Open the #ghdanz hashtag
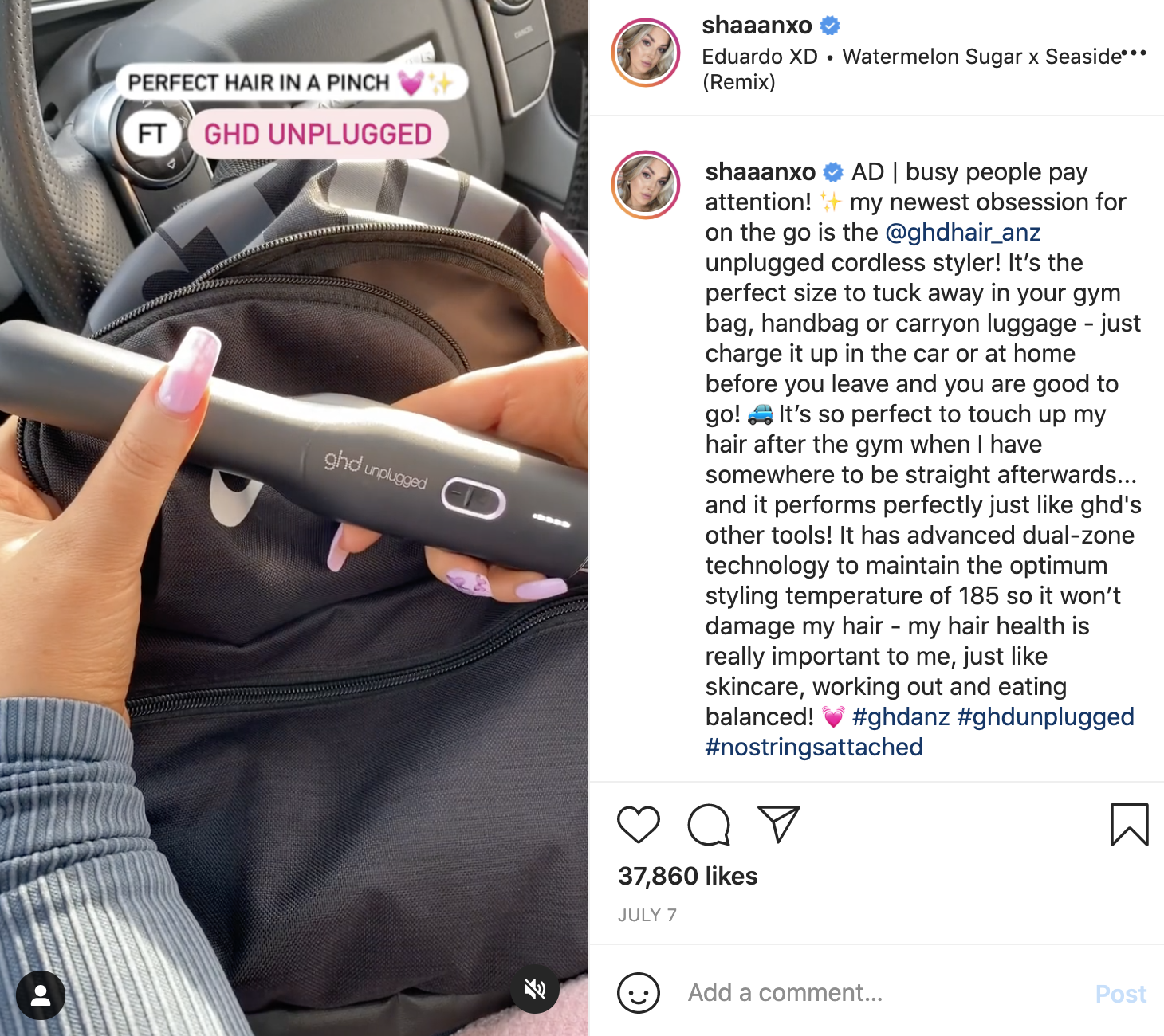1164x1036 pixels. pos(901,717)
